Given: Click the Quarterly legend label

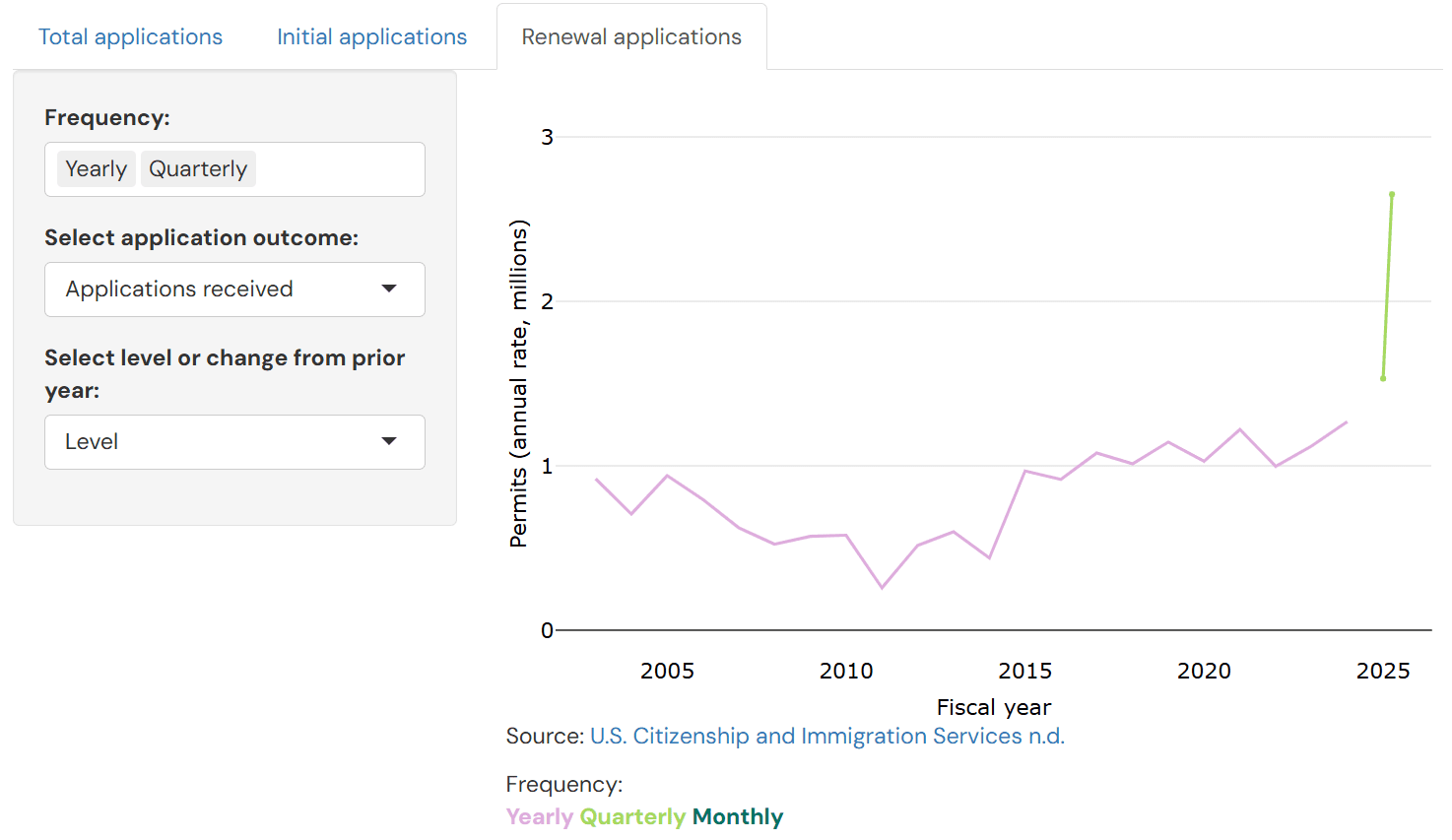Looking at the screenshot, I should pos(634,816).
